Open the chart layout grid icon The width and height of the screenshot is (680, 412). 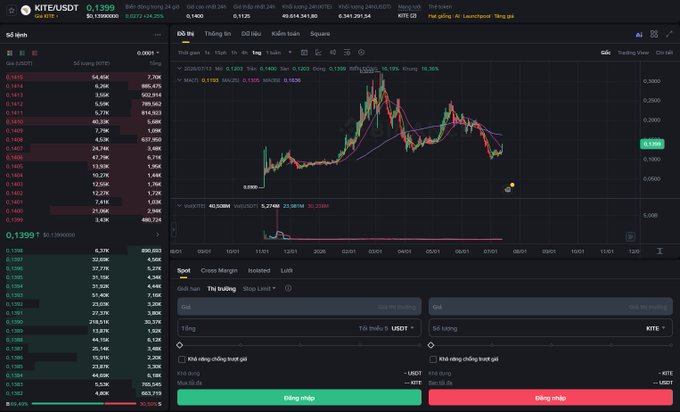654,34
